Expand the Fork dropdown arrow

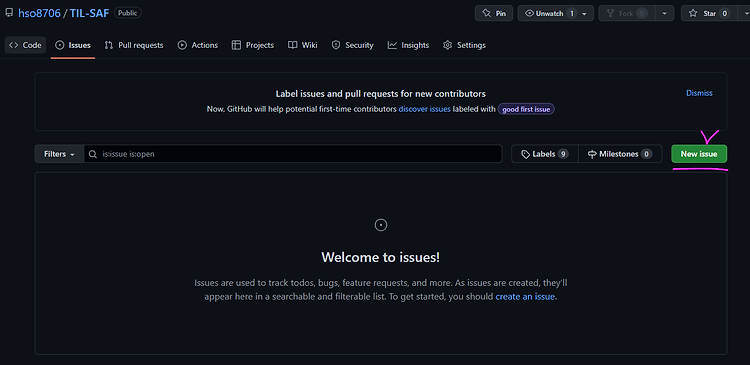664,13
